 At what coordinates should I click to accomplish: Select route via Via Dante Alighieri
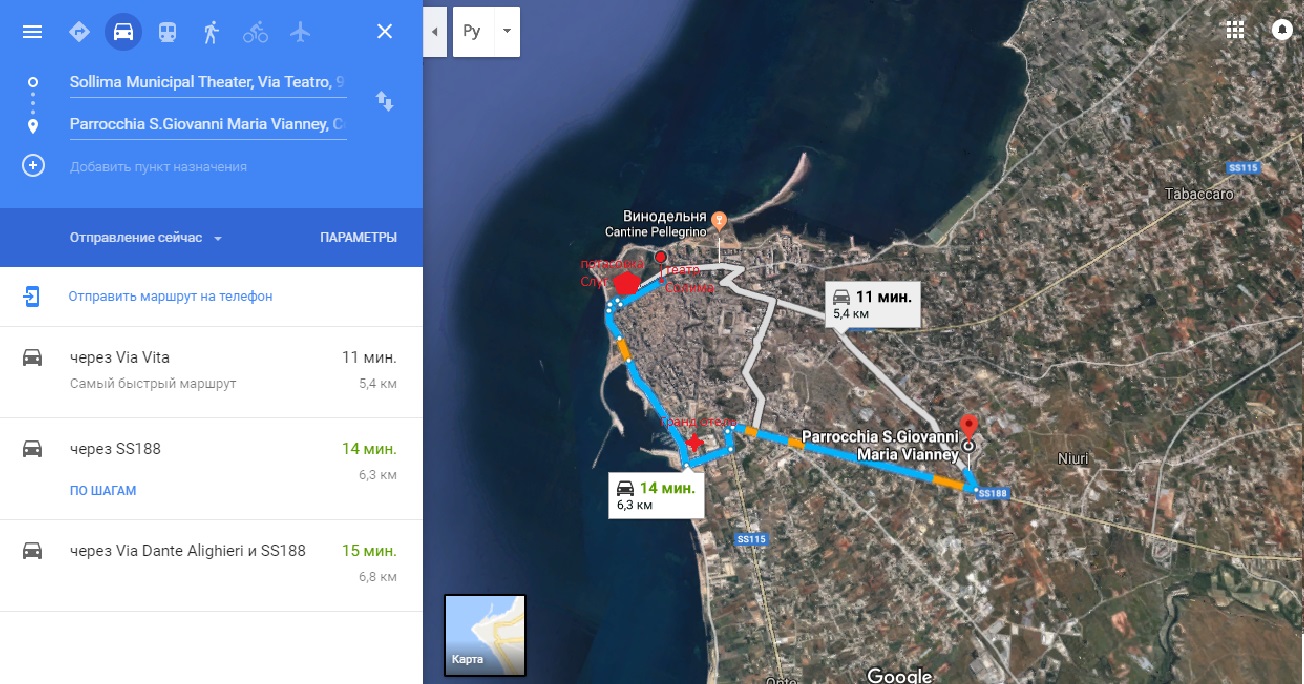[211, 565]
